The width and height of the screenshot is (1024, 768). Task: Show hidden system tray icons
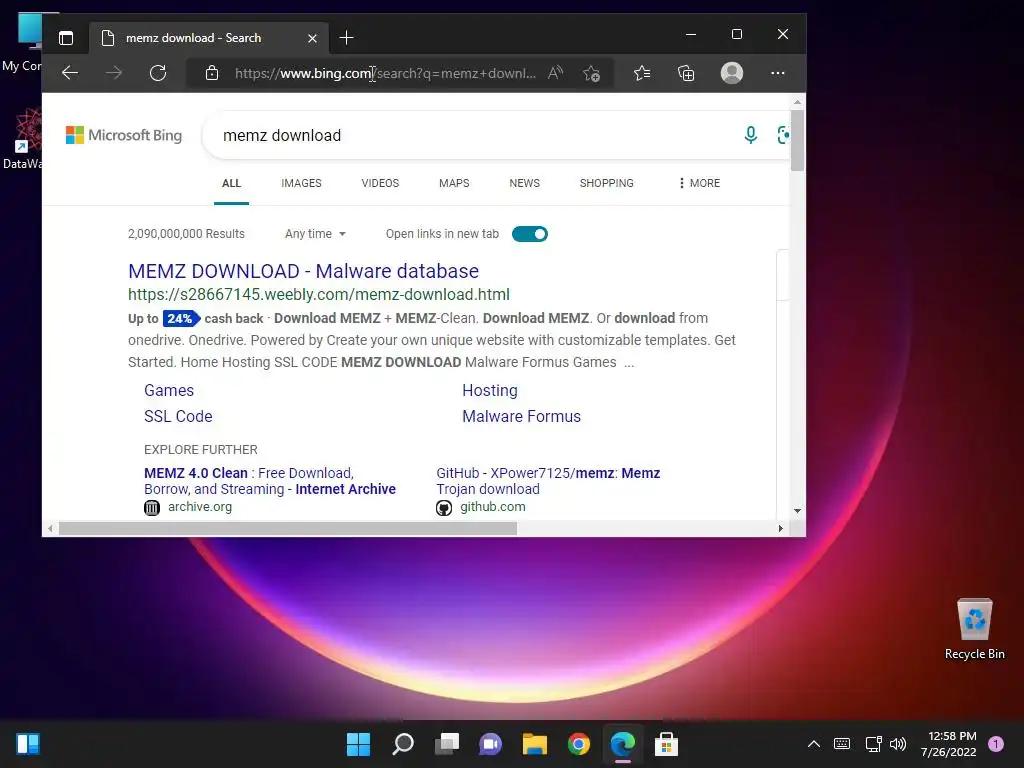814,744
